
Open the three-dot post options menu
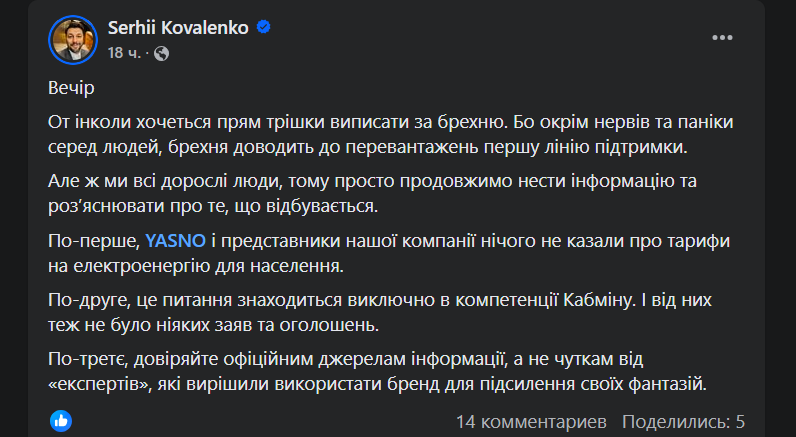(x=722, y=37)
